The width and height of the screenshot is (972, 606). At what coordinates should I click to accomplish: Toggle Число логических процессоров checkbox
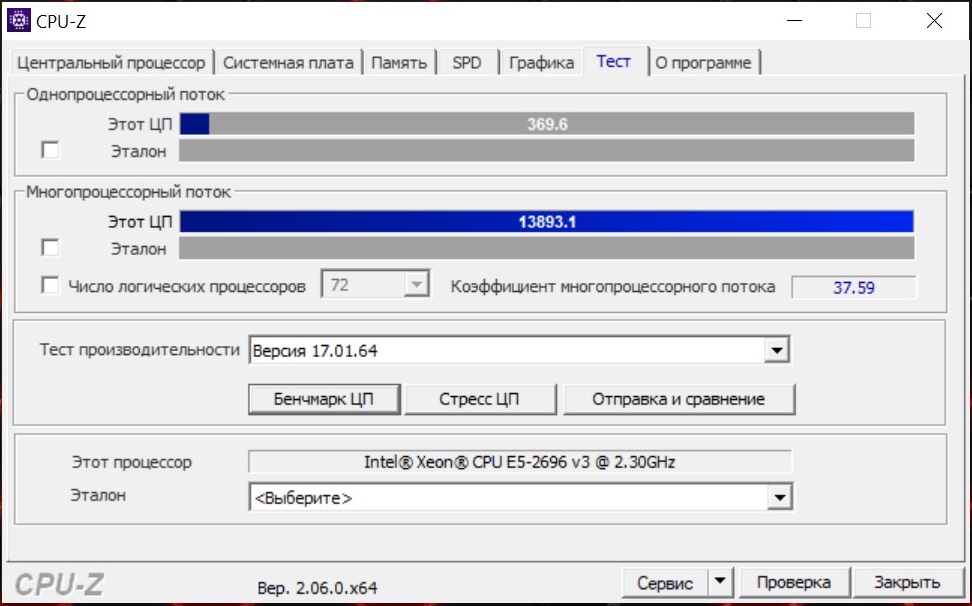[x=50, y=286]
